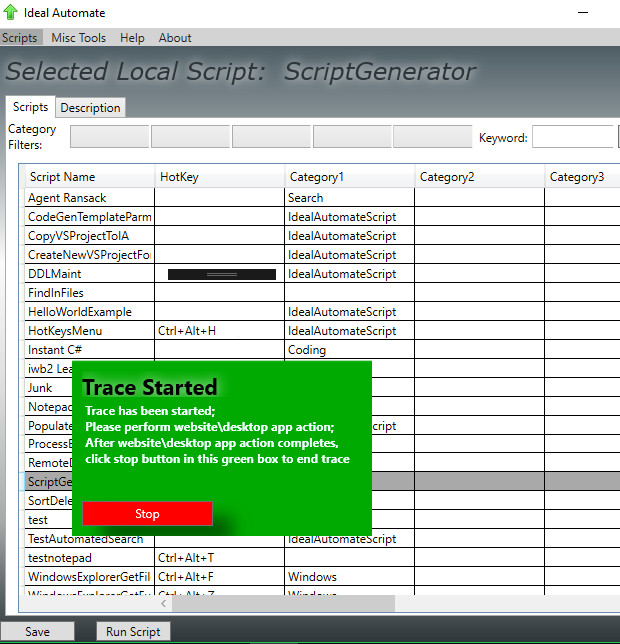
Task: Select the DDLMaint script name
Action: pos(55,274)
